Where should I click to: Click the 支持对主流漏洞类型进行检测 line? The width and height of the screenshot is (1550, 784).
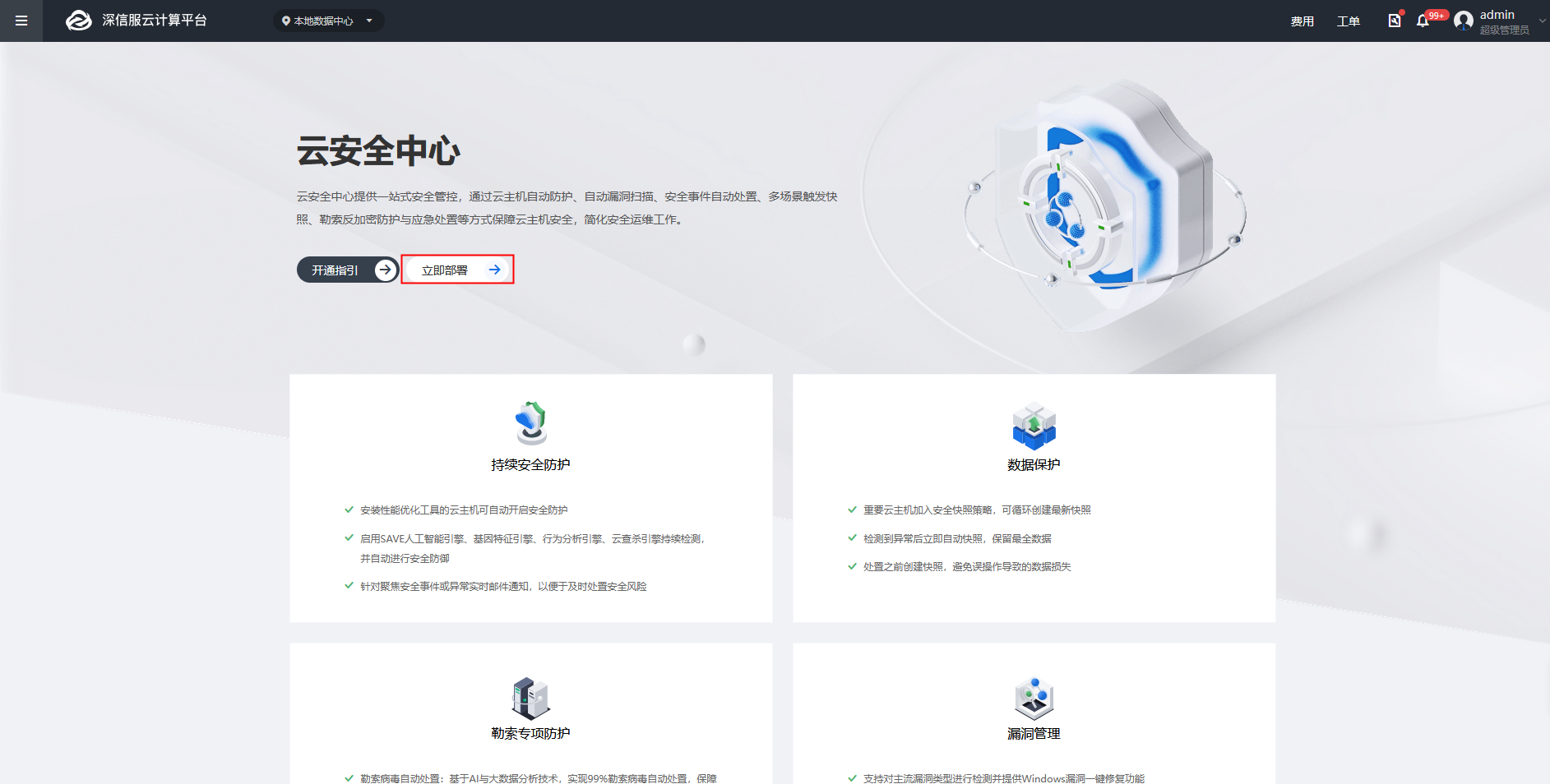pyautogui.click(x=1003, y=778)
